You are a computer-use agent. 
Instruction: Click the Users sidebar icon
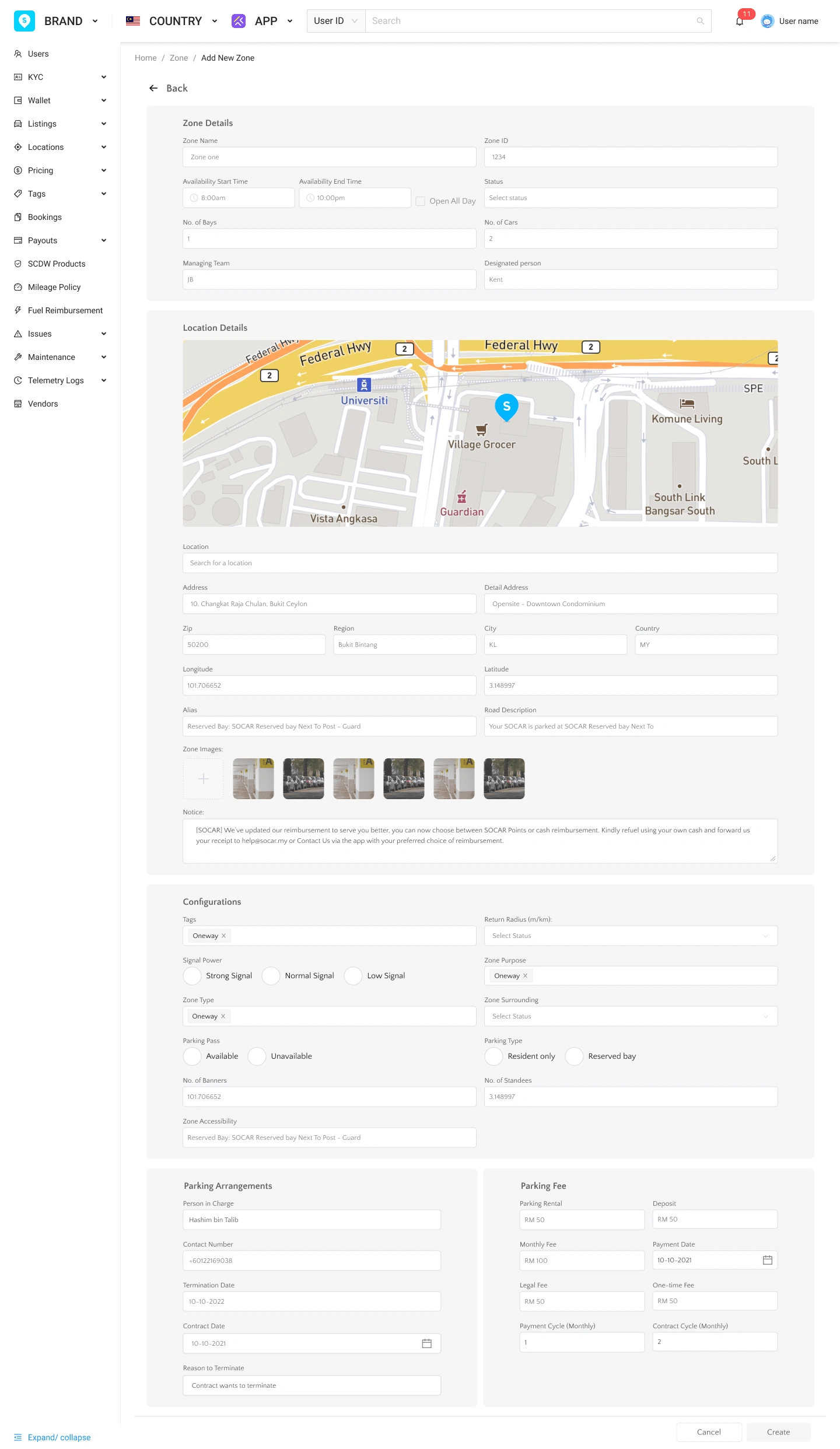18,54
